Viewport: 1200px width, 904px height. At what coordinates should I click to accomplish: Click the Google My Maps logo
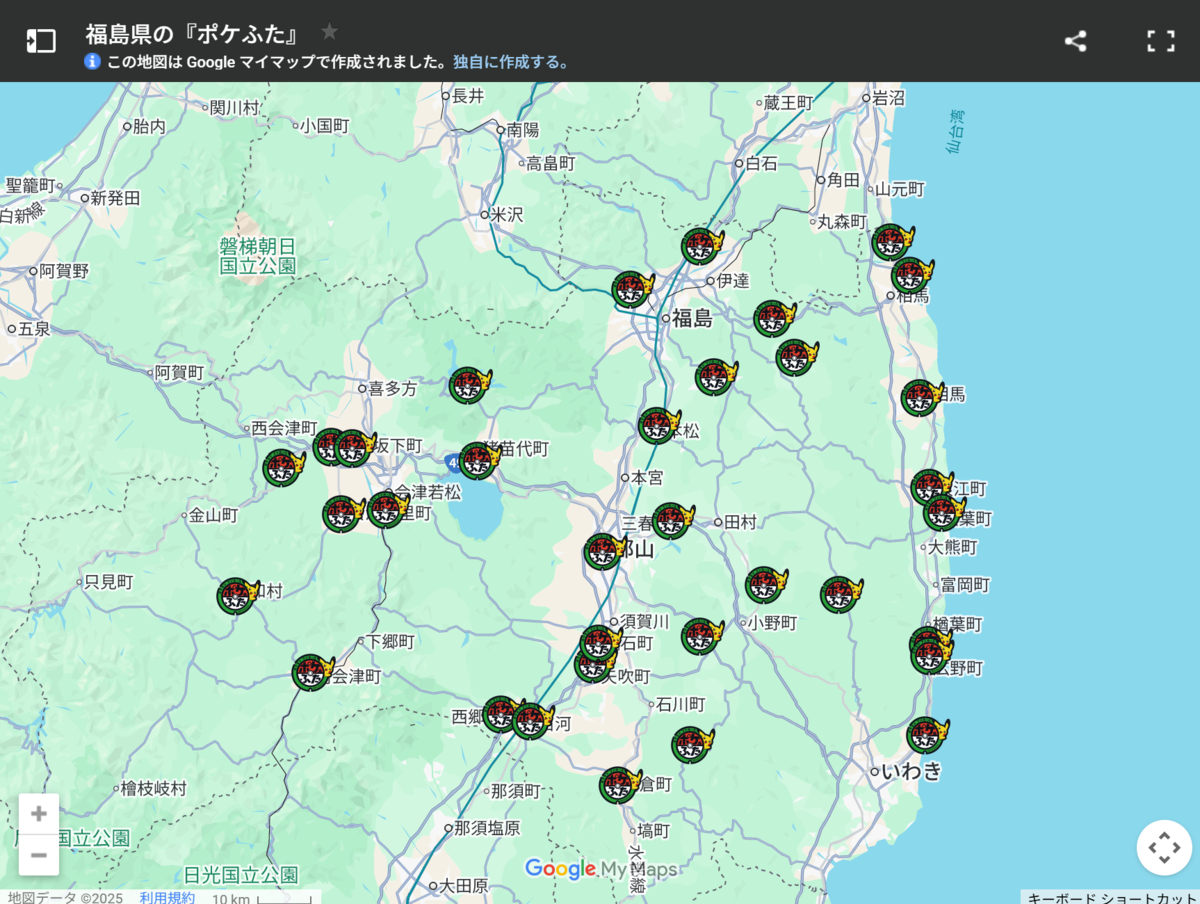601,869
